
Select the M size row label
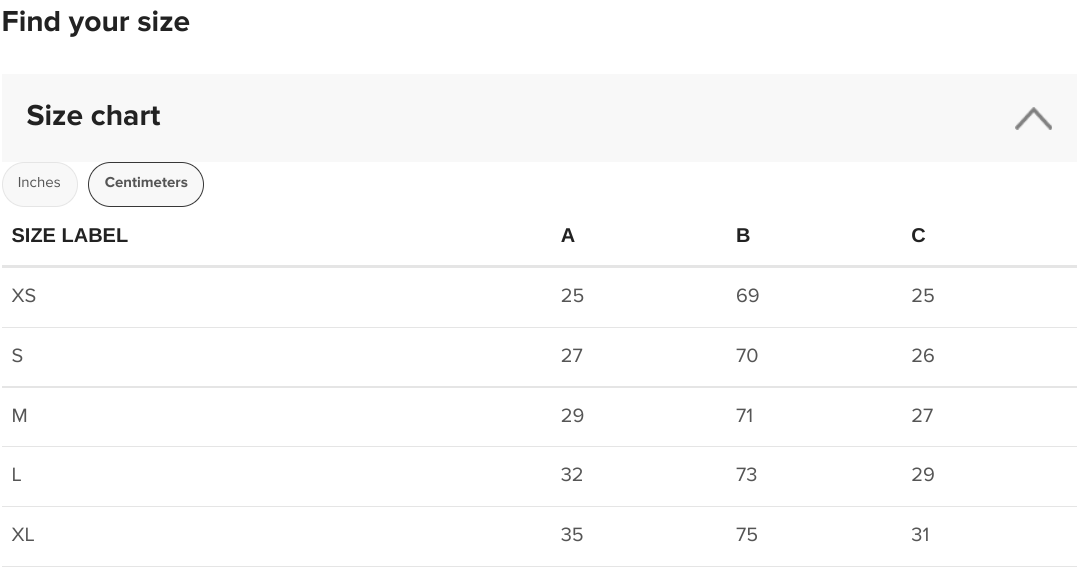click(19, 416)
